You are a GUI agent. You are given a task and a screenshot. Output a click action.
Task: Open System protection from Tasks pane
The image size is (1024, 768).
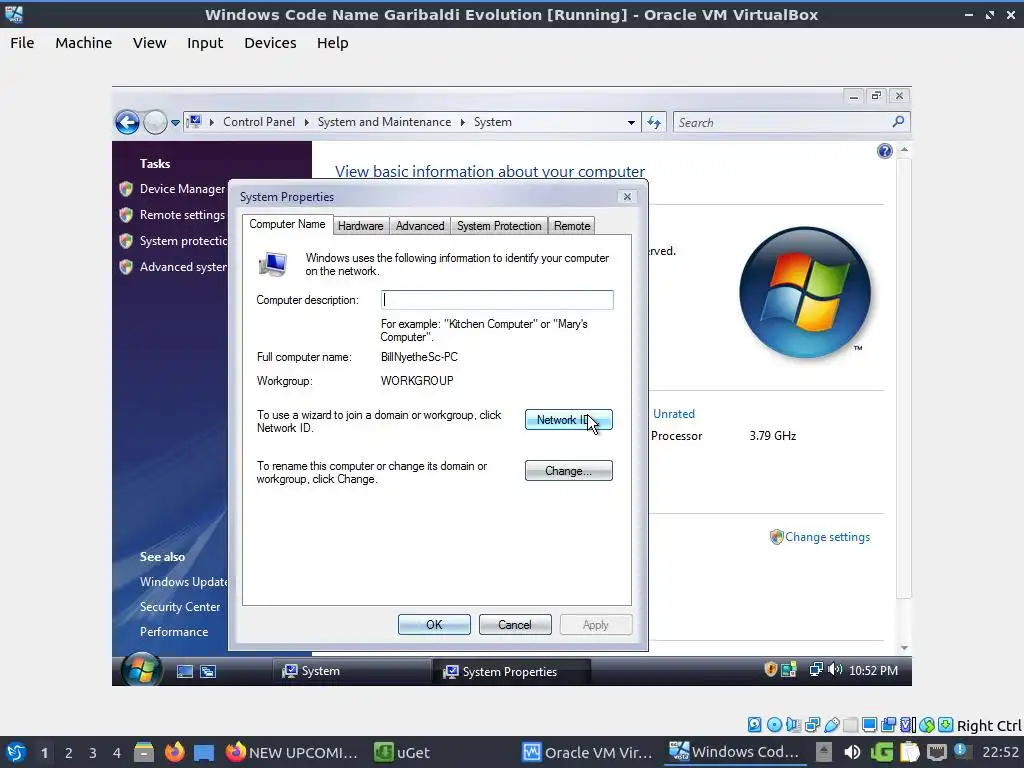click(x=184, y=241)
